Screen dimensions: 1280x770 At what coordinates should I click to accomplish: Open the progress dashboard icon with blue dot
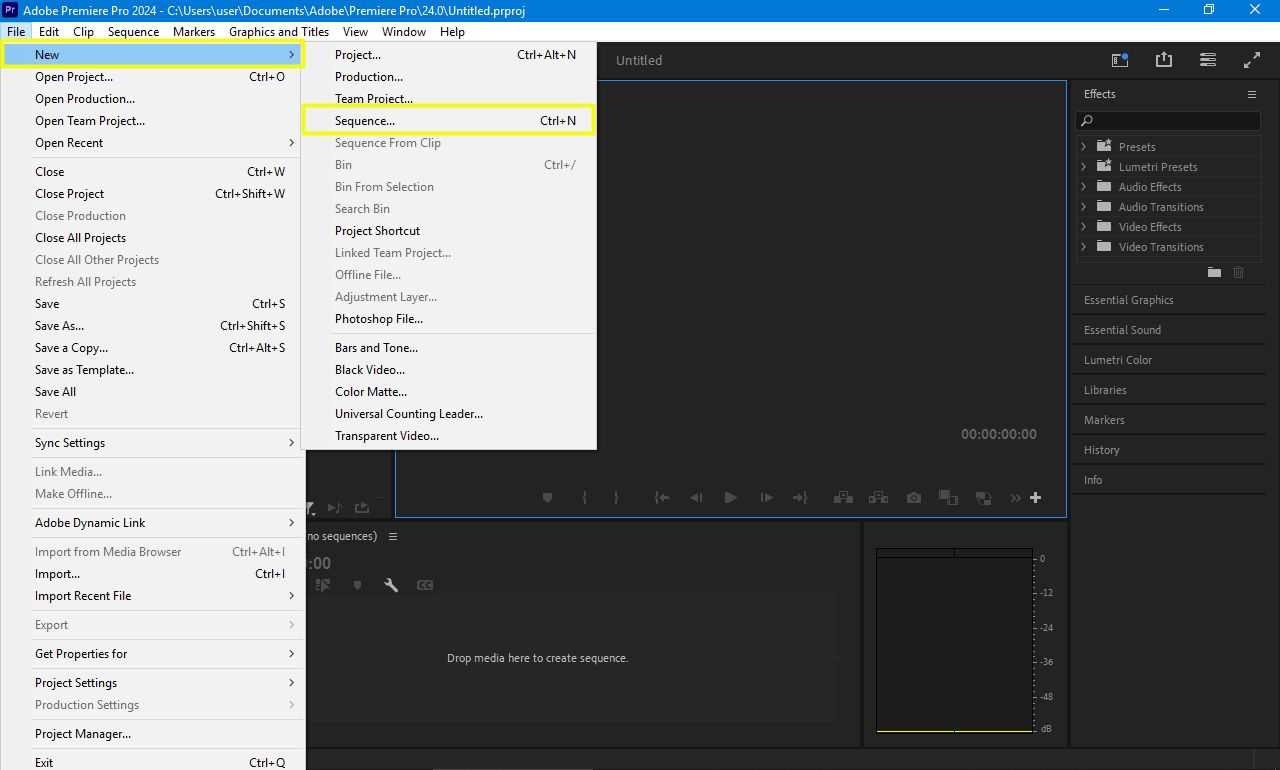pos(1120,60)
